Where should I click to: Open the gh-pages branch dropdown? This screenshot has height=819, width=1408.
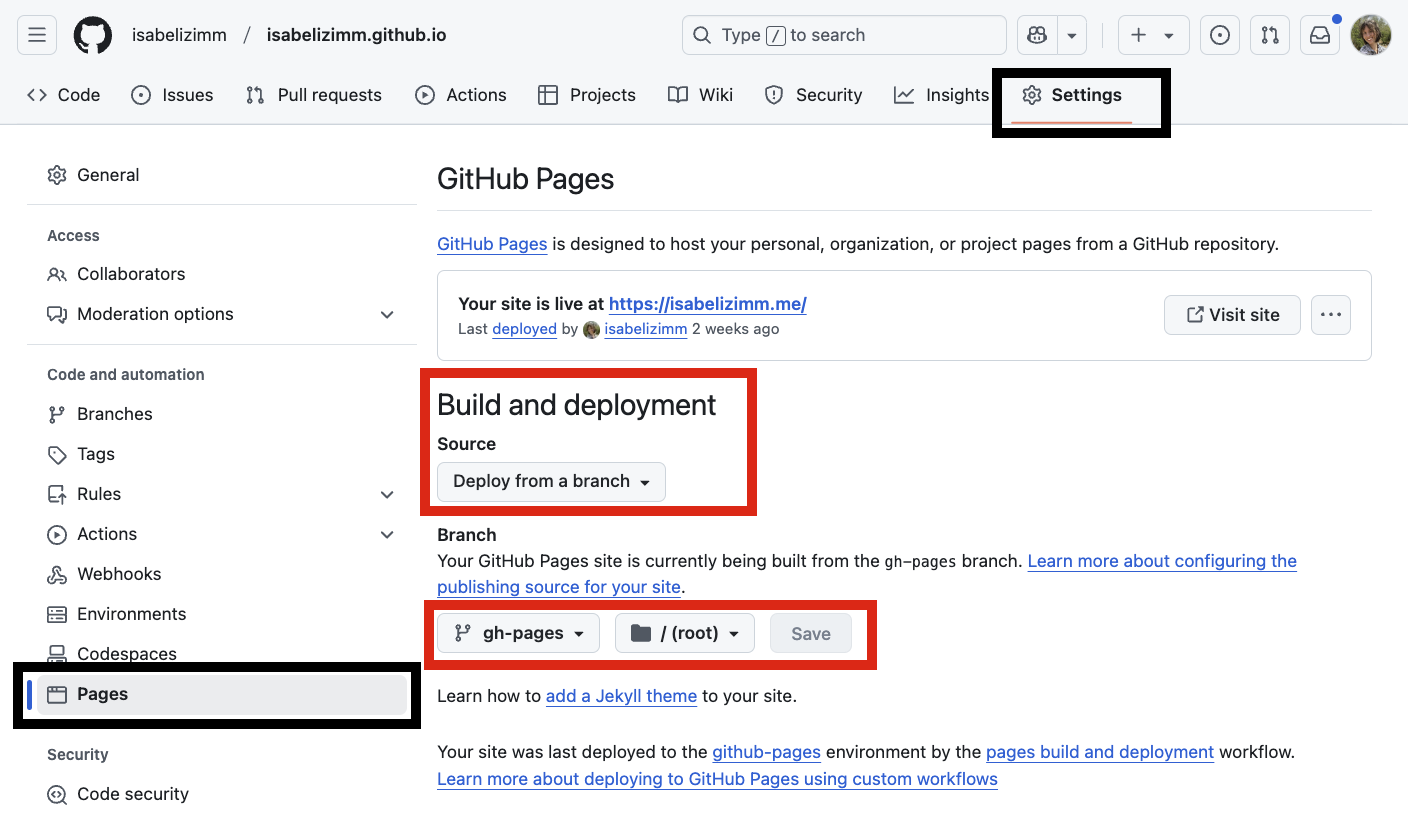pos(518,634)
